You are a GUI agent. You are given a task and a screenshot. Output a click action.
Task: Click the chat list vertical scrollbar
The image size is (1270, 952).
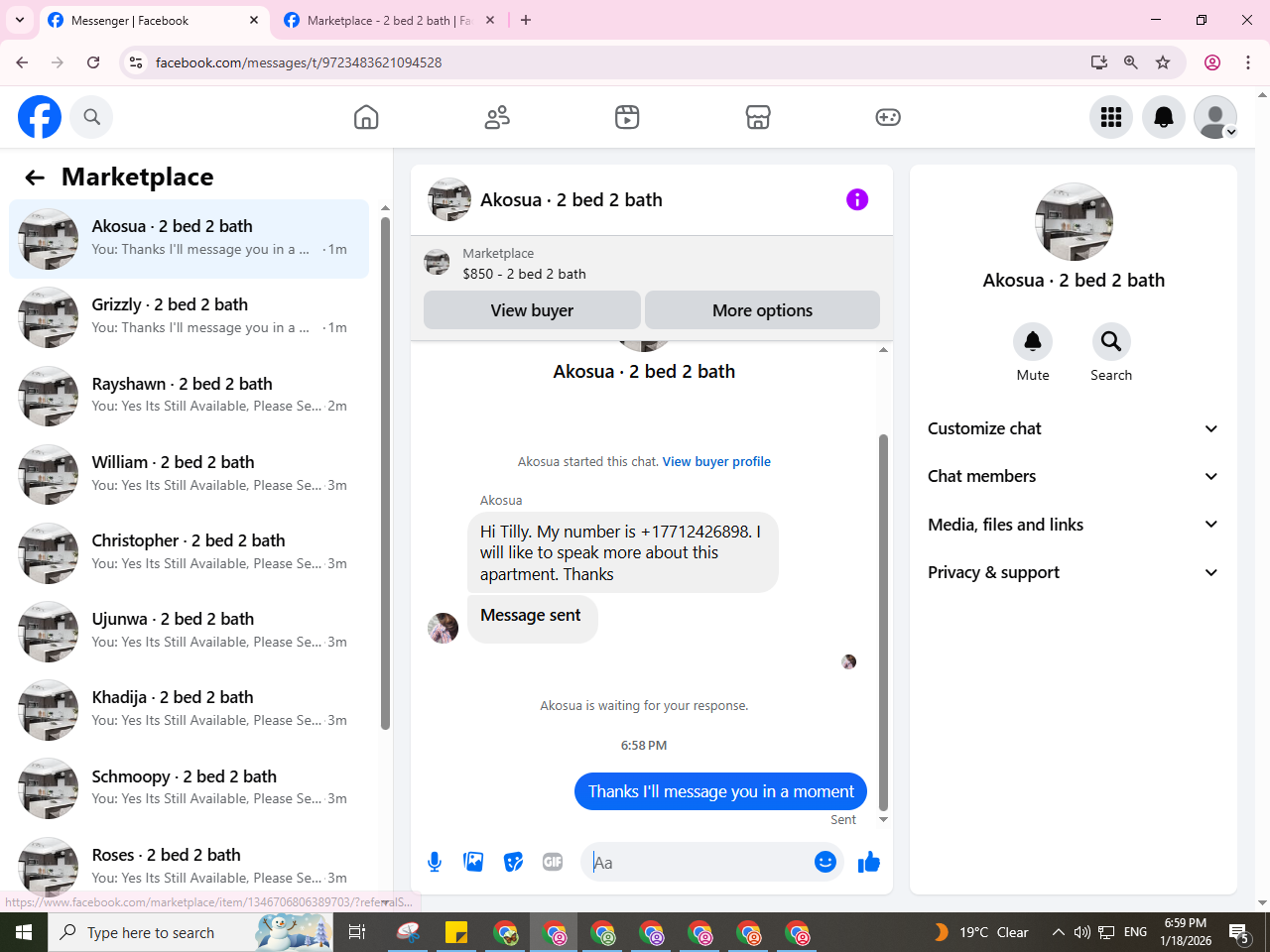(386, 473)
